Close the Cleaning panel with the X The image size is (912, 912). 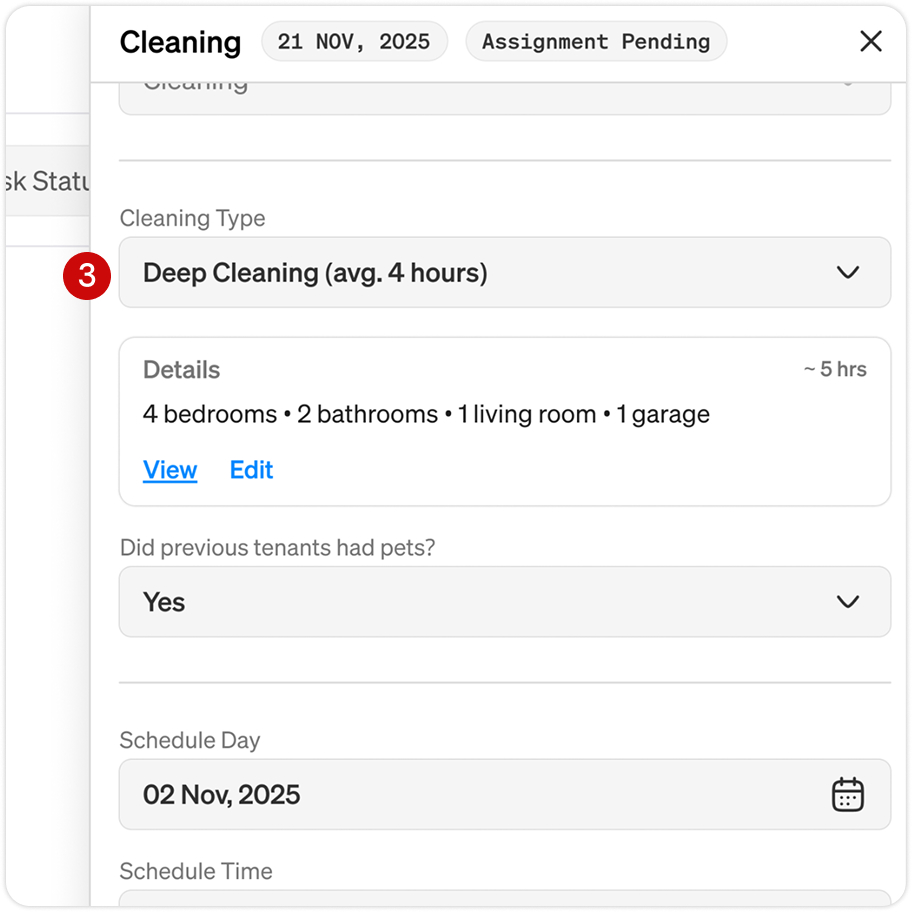coord(870,41)
